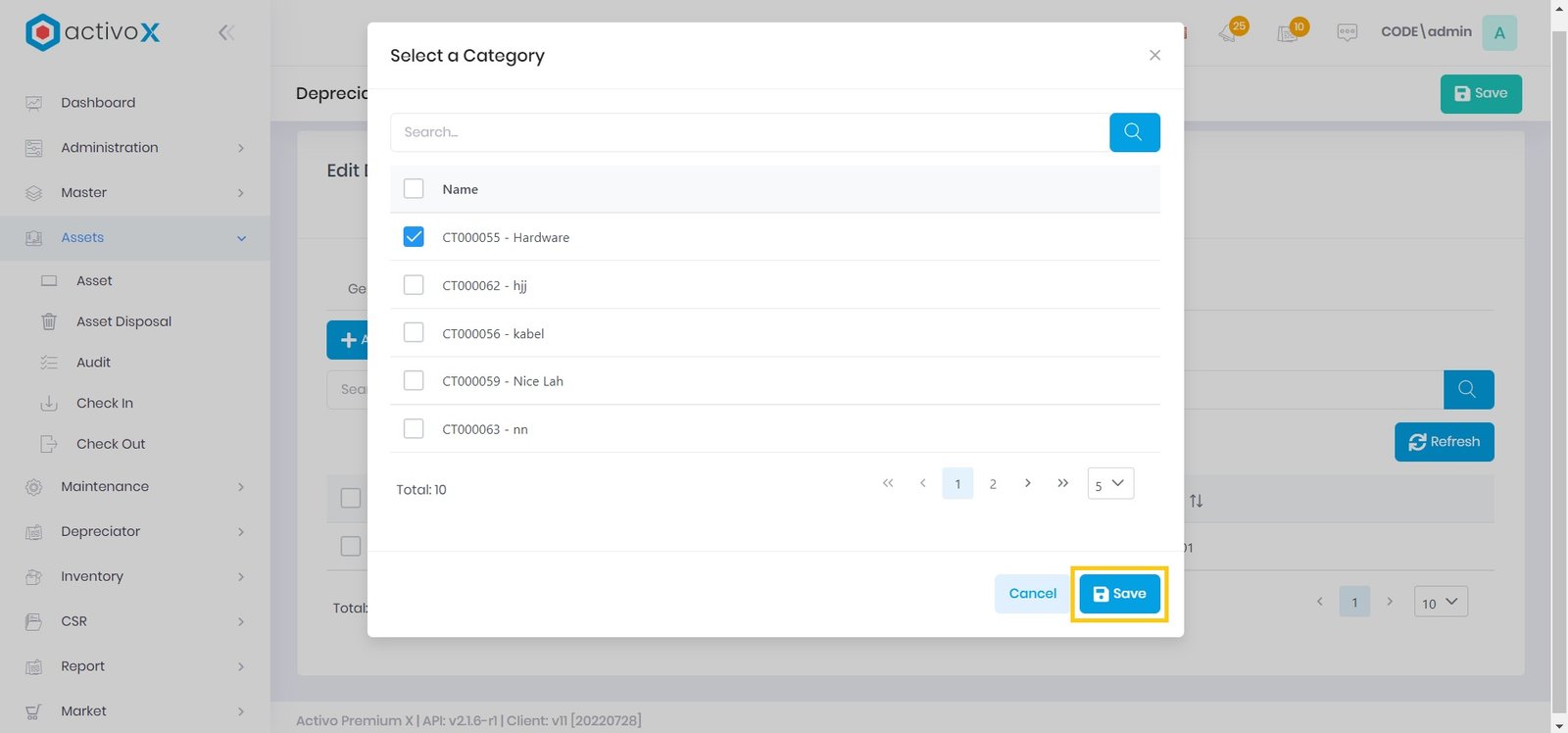Viewport: 1568px width, 733px height.
Task: Tick the CT000059 - Nice Lah checkbox
Action: pos(414,381)
